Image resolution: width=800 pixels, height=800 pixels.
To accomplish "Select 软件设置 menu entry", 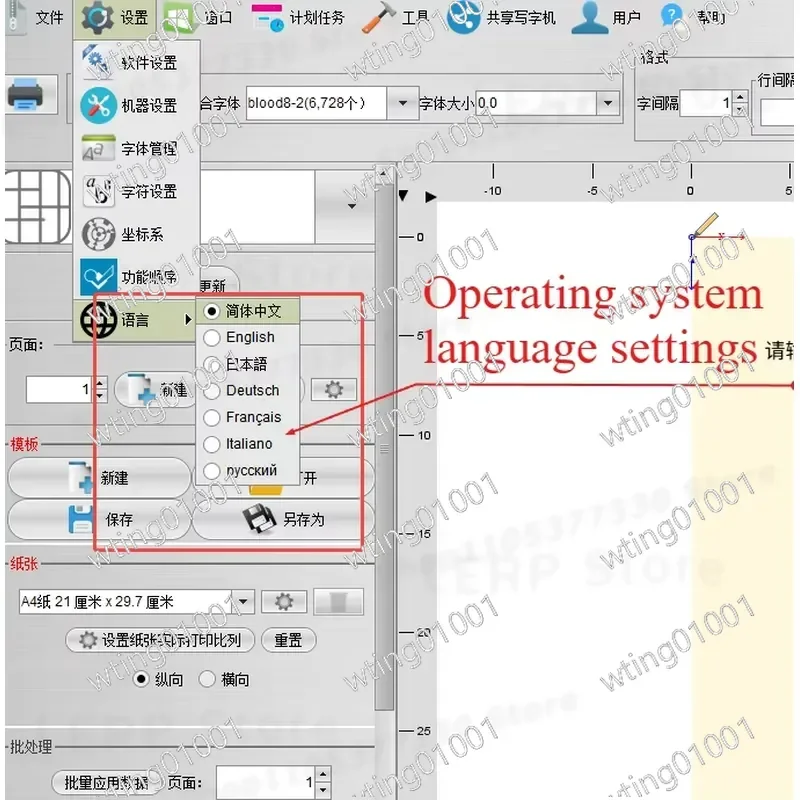I will [x=136, y=63].
